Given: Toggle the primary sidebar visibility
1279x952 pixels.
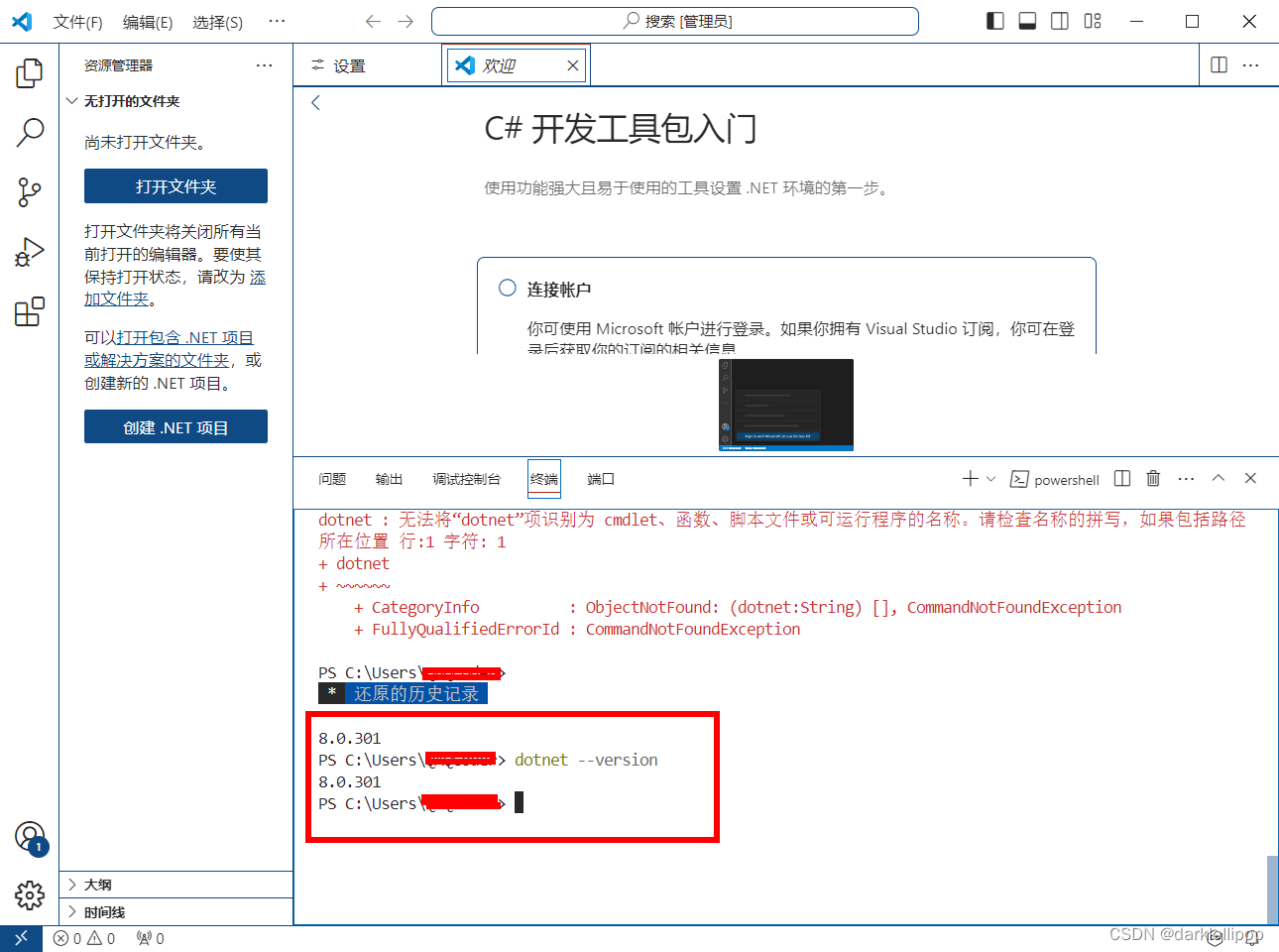Looking at the screenshot, I should tap(993, 20).
